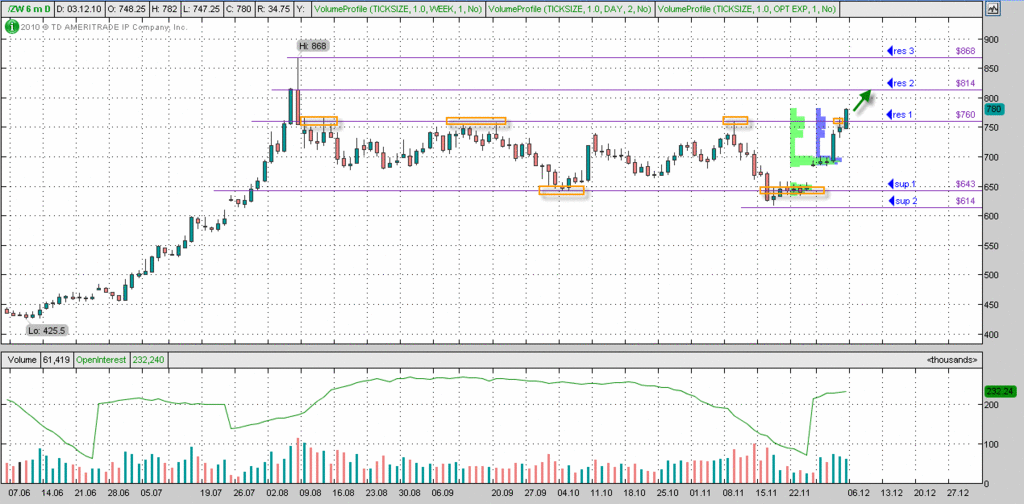Click the 780 current price tag on axis
Screen dimensions: 1024x504
[993, 109]
